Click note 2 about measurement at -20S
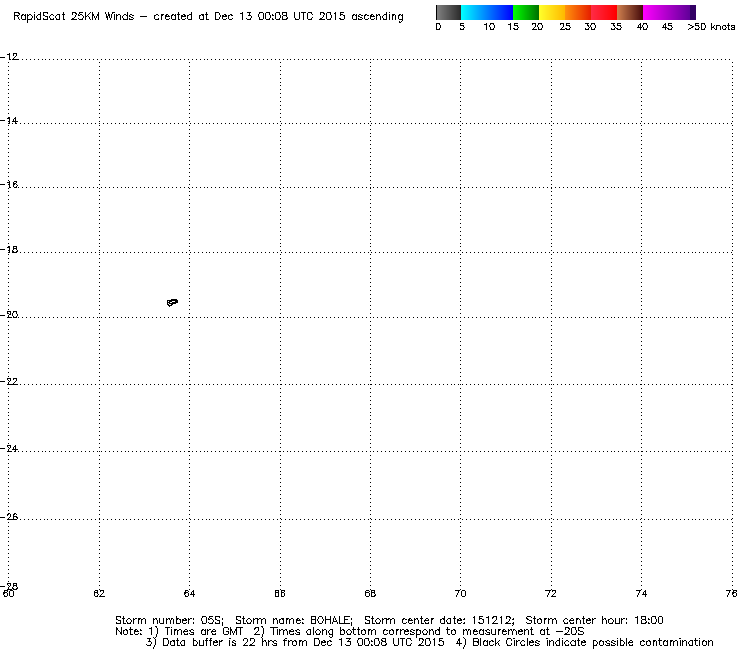This screenshot has height=650, width=740. [419, 632]
